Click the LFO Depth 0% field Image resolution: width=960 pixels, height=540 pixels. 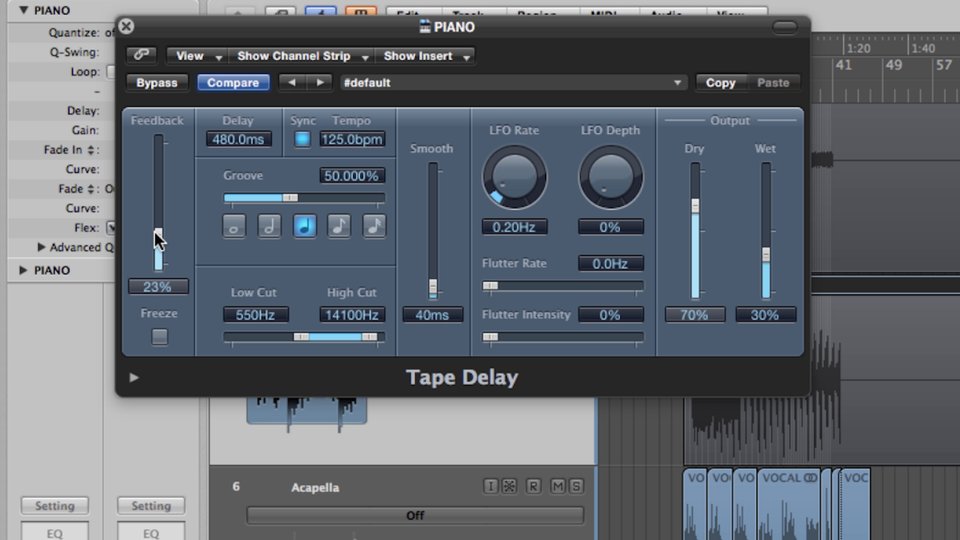(610, 227)
